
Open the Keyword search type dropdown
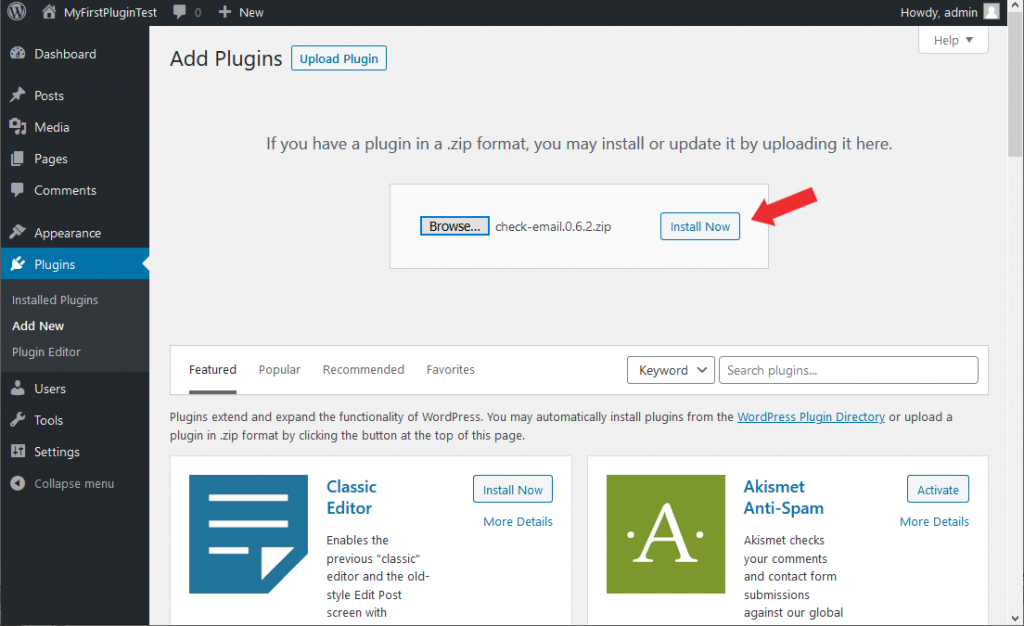pyautogui.click(x=670, y=370)
